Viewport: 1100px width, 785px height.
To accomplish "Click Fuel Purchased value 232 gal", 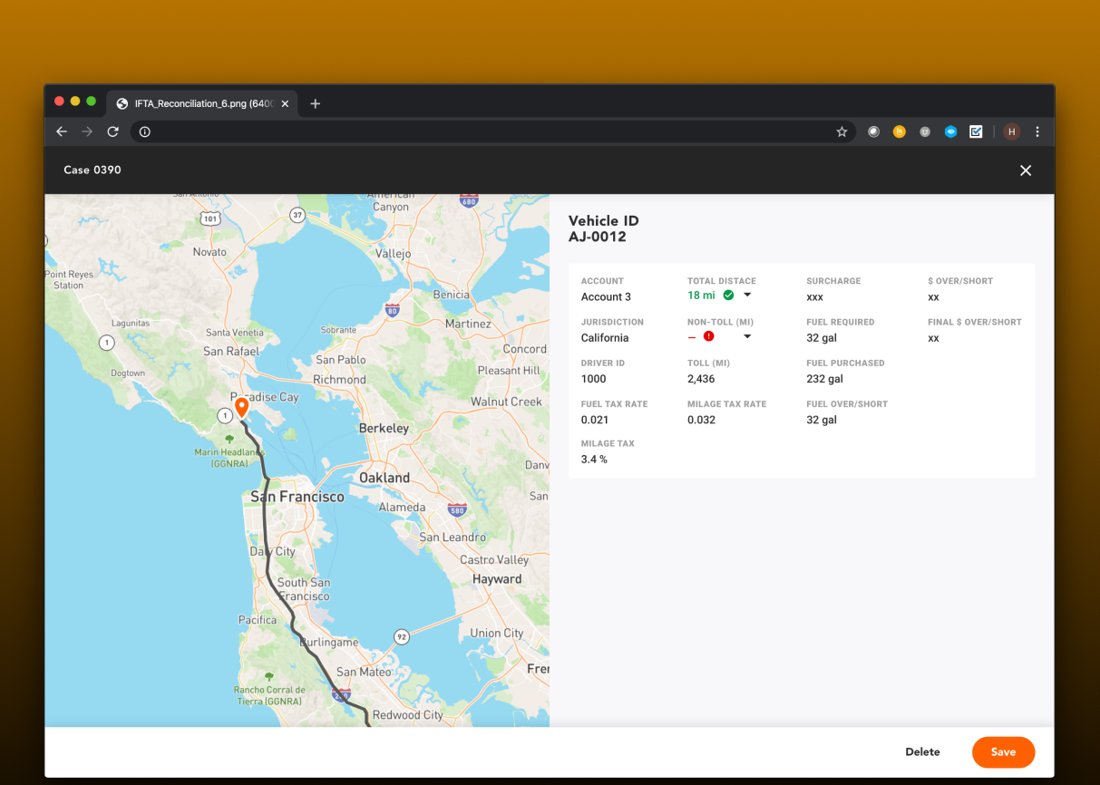I will [824, 379].
